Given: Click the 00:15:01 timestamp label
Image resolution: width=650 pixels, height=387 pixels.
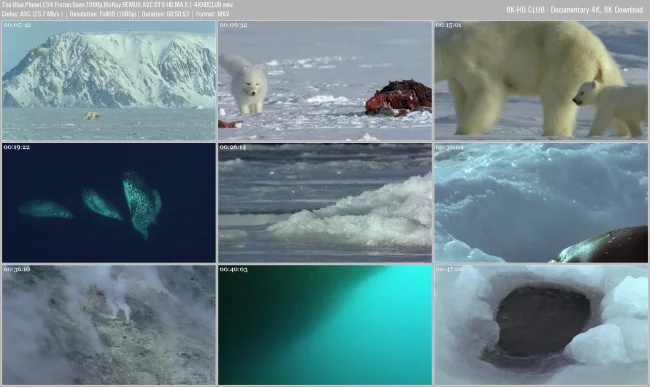Looking at the screenshot, I should click(449, 25).
